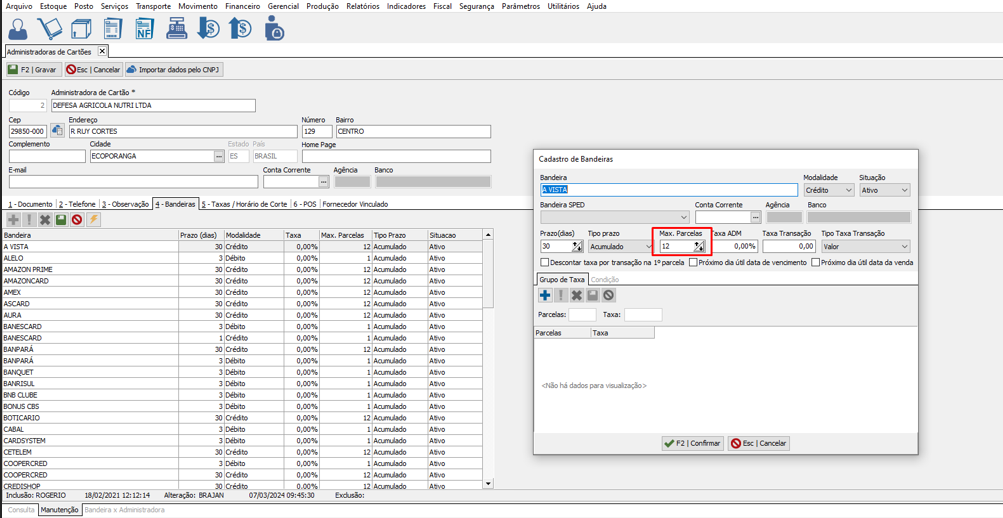1003x518 pixels.
Task: Click the customer person icon in main toolbar
Action: click(x=17, y=29)
